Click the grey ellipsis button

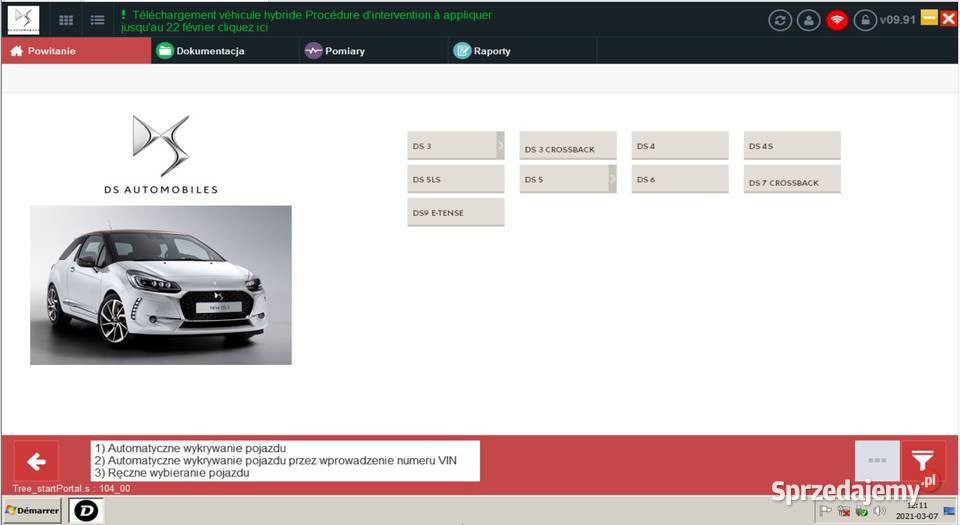[x=877, y=460]
